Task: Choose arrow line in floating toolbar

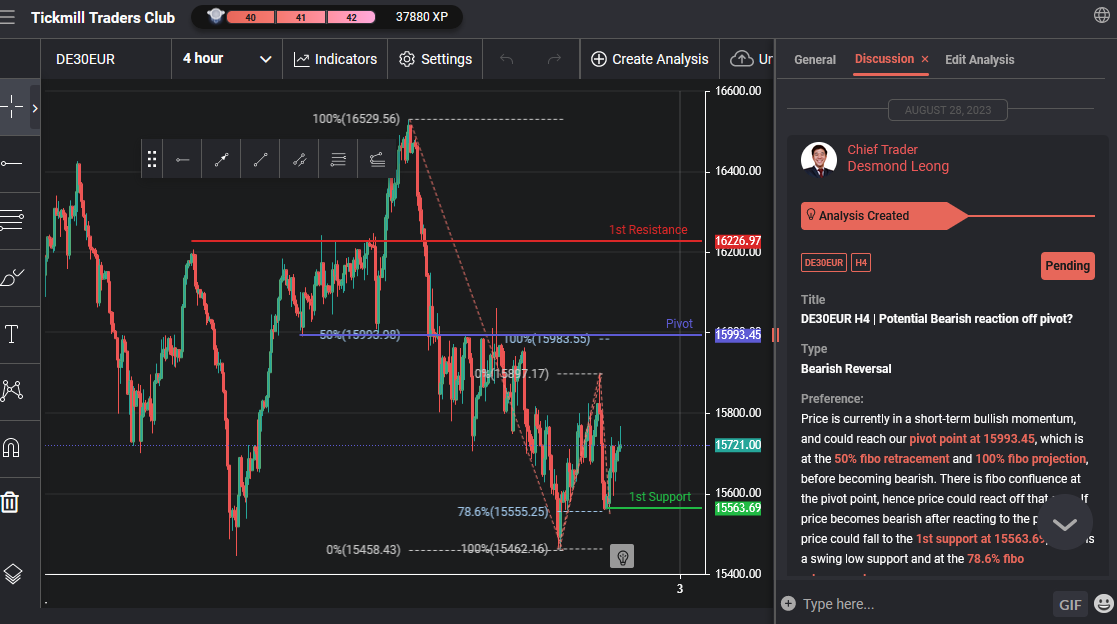Action: (x=222, y=159)
